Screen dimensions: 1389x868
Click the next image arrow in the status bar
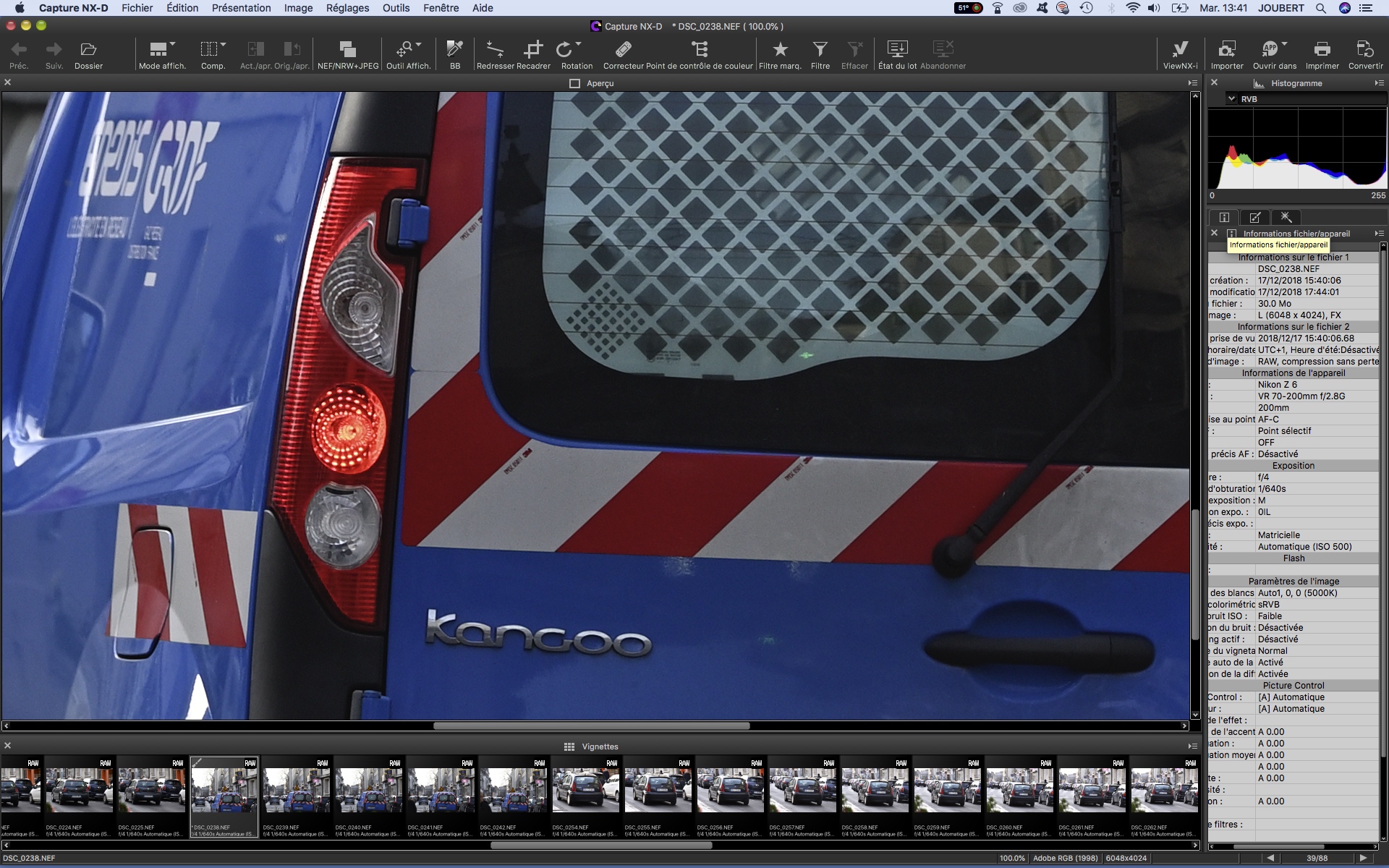point(1364,858)
